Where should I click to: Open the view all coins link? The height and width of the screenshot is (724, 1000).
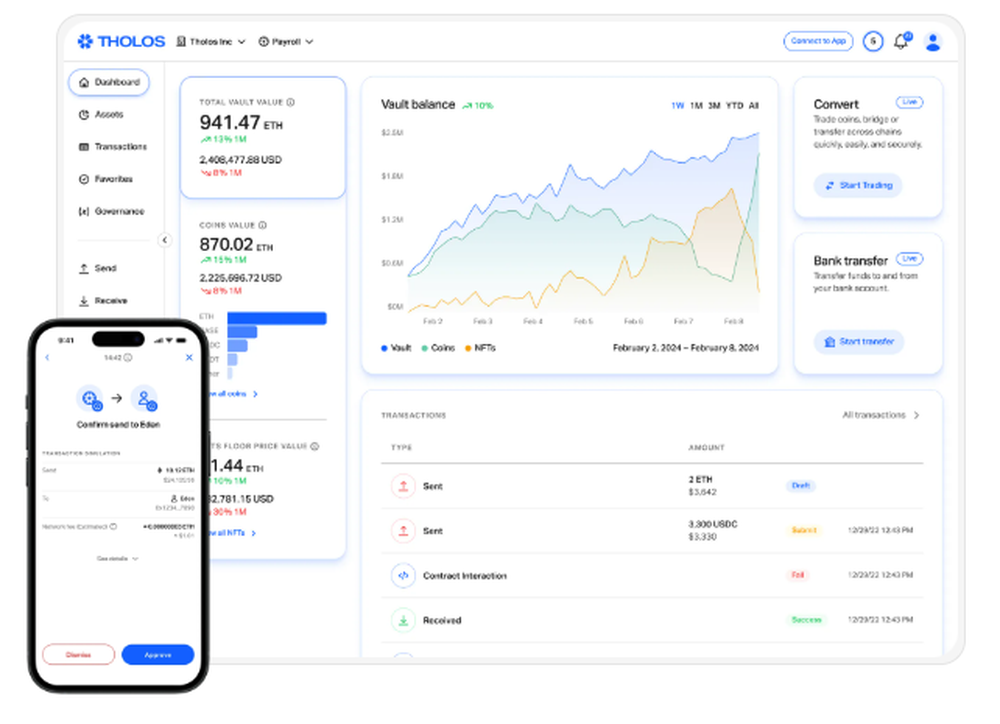click(233, 394)
